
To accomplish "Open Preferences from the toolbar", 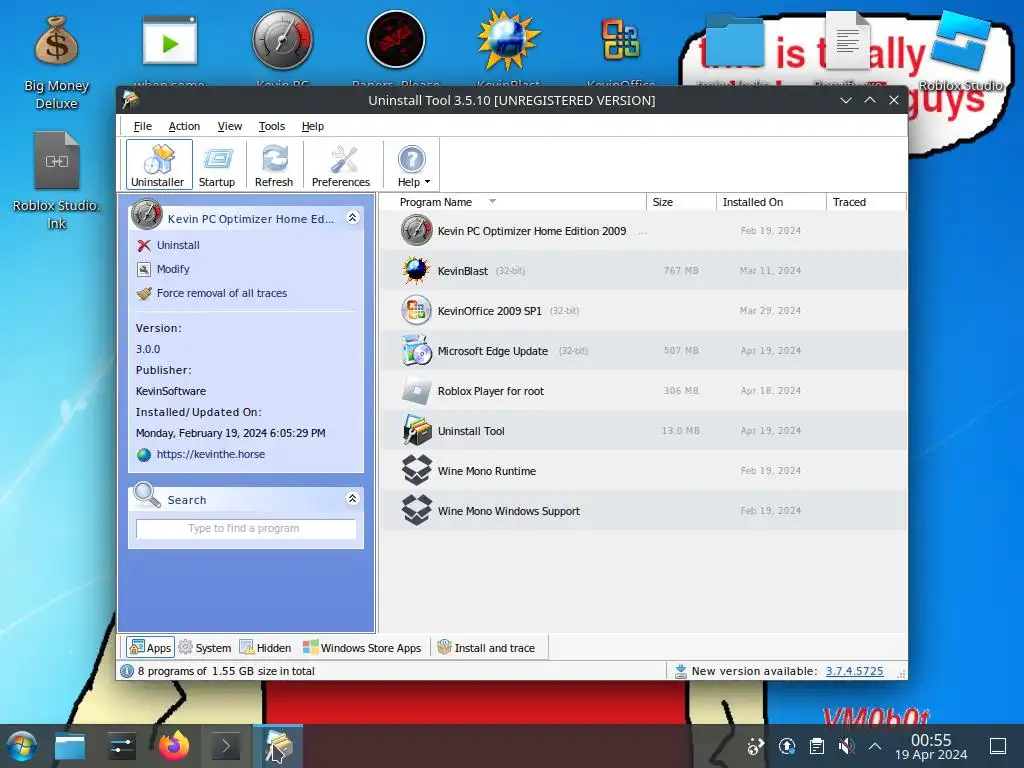I will (341, 165).
